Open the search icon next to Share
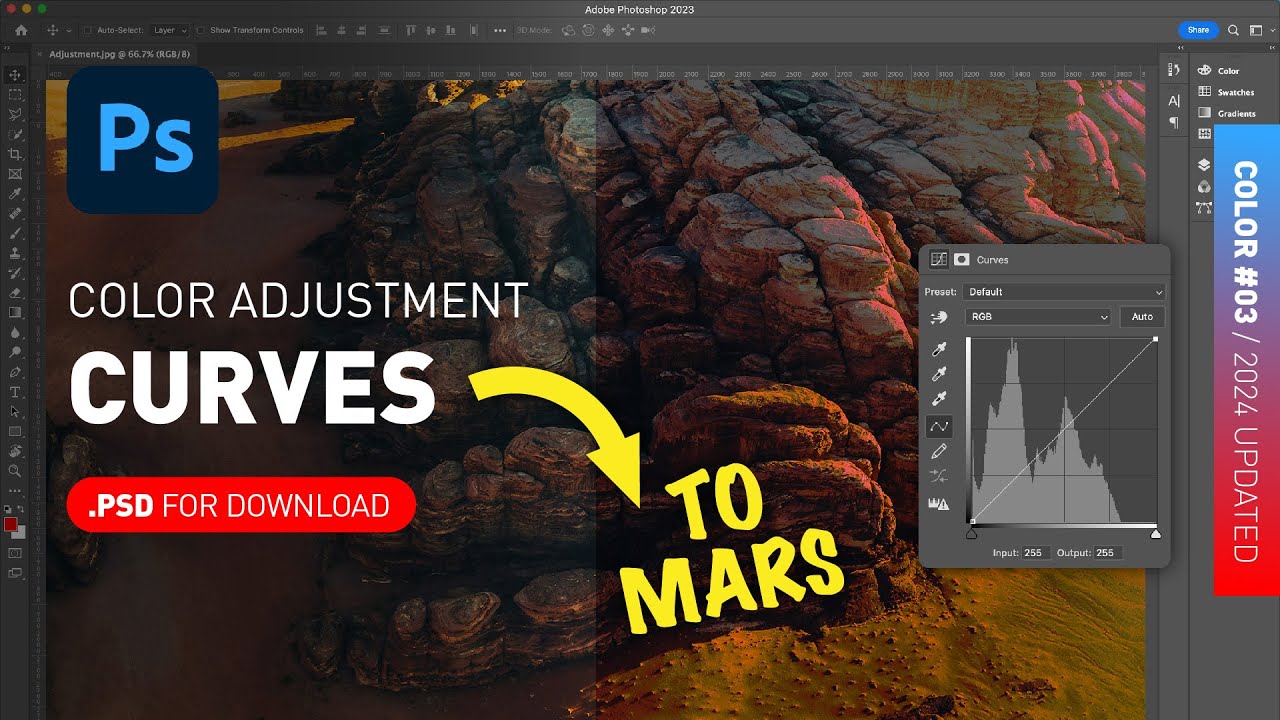1280x720 pixels. click(x=1233, y=30)
